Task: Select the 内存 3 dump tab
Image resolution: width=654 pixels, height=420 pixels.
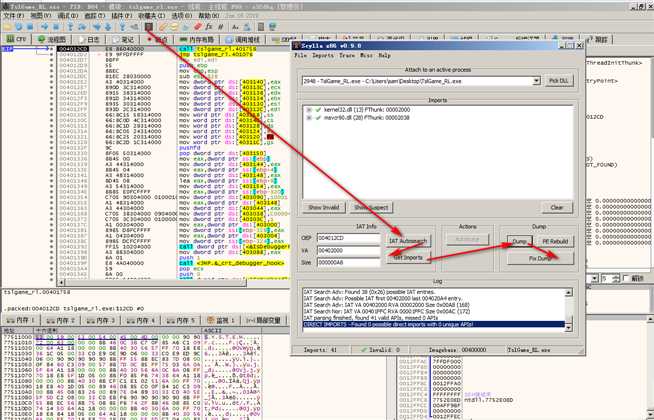Action: 103,320
